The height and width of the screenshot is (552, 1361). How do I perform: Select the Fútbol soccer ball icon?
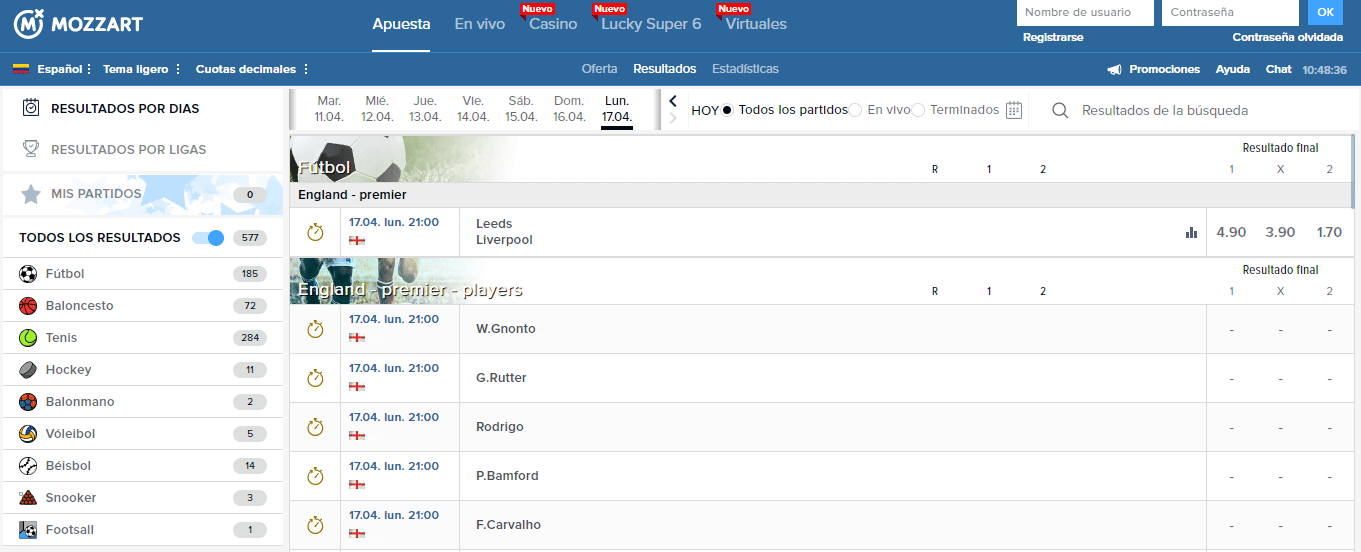click(x=28, y=274)
